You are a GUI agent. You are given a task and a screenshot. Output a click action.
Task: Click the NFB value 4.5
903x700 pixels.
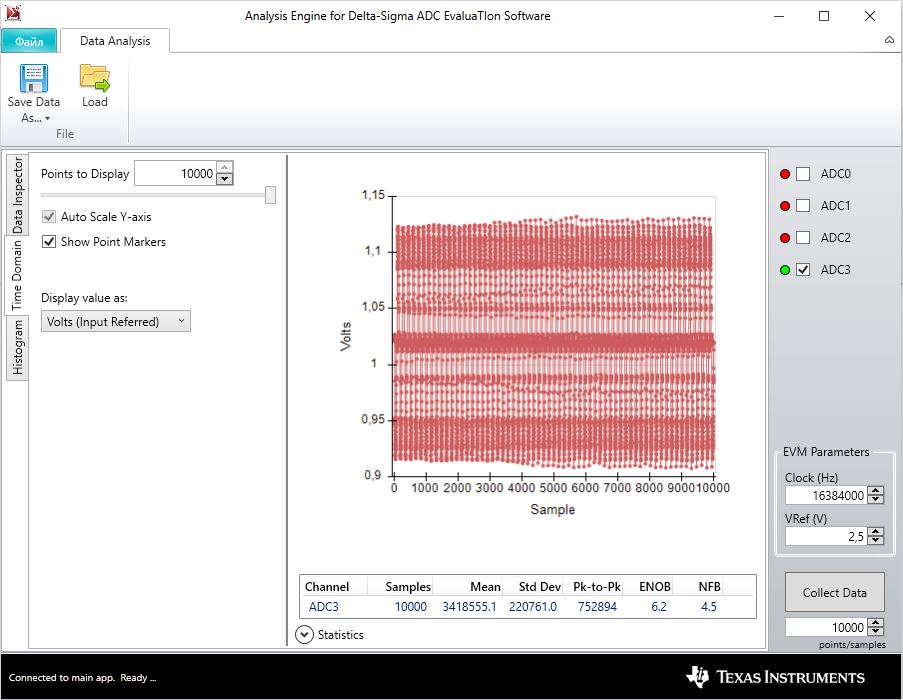(709, 607)
